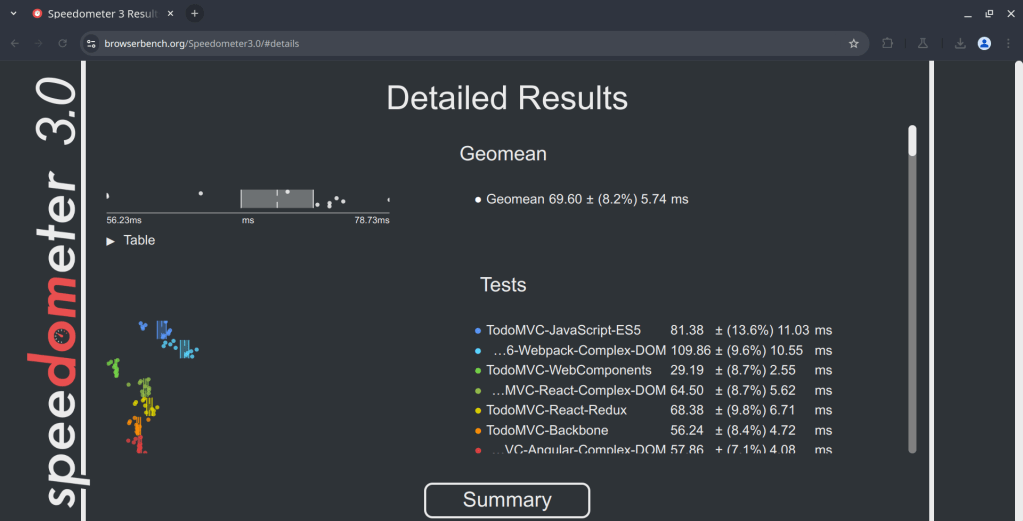Select the Speedometer 3 Results tab
This screenshot has width=1023, height=521.
coord(95,14)
